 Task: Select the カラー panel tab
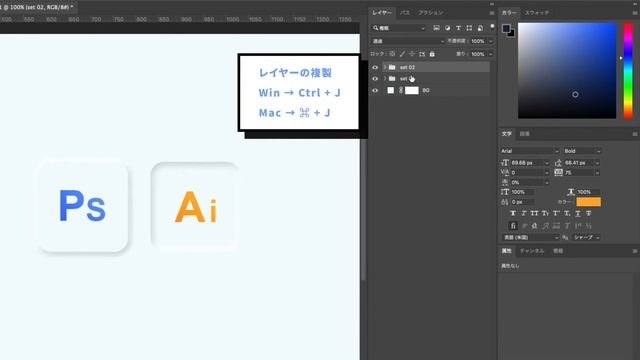point(509,13)
